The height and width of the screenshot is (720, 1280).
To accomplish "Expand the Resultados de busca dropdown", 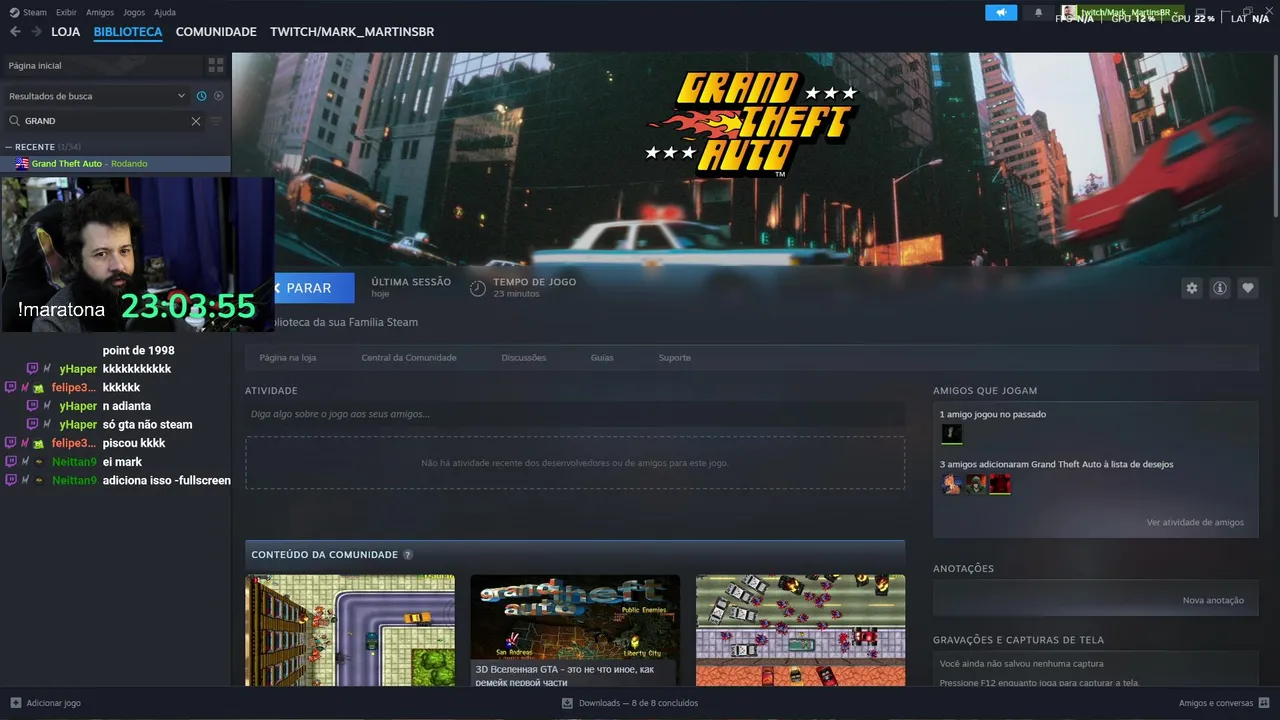I will [96, 96].
